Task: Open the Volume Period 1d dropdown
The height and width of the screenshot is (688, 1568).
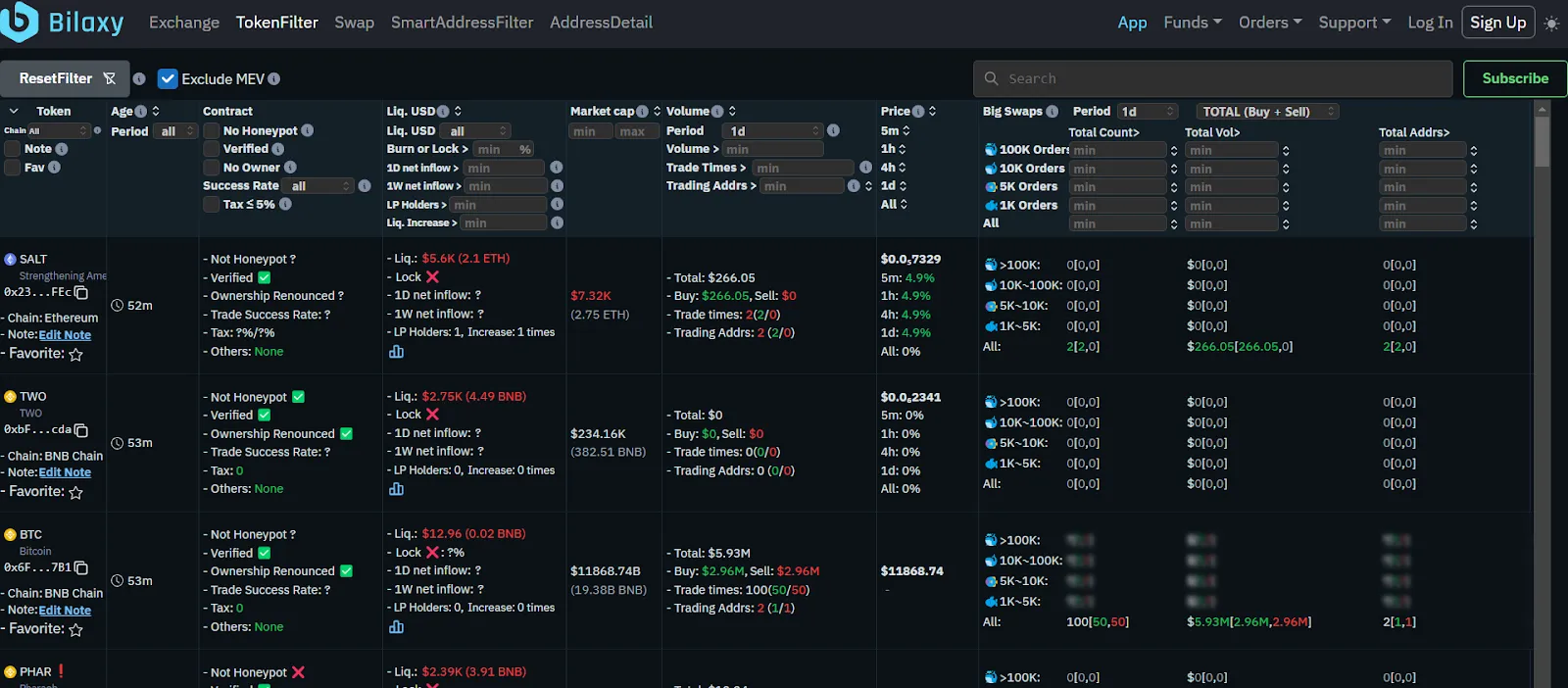Action: 774,130
